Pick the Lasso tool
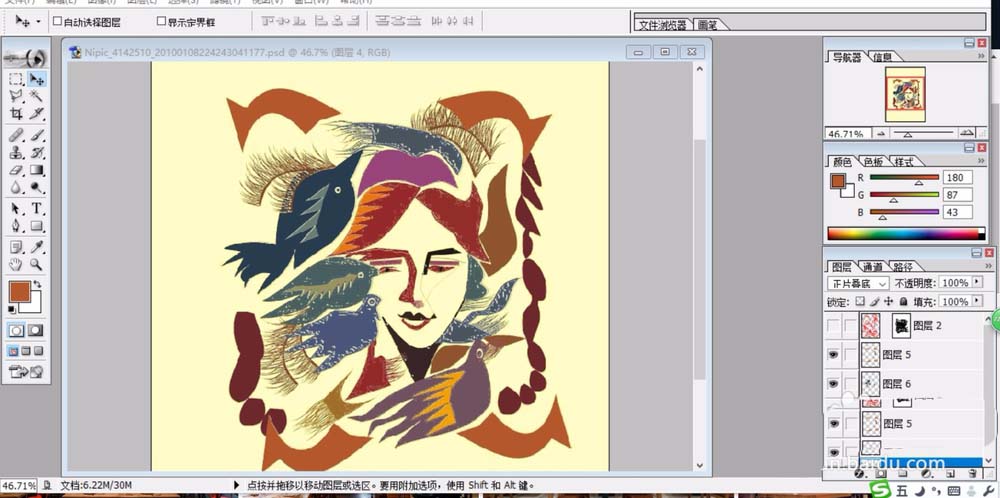This screenshot has height=498, width=1000. click(16, 96)
